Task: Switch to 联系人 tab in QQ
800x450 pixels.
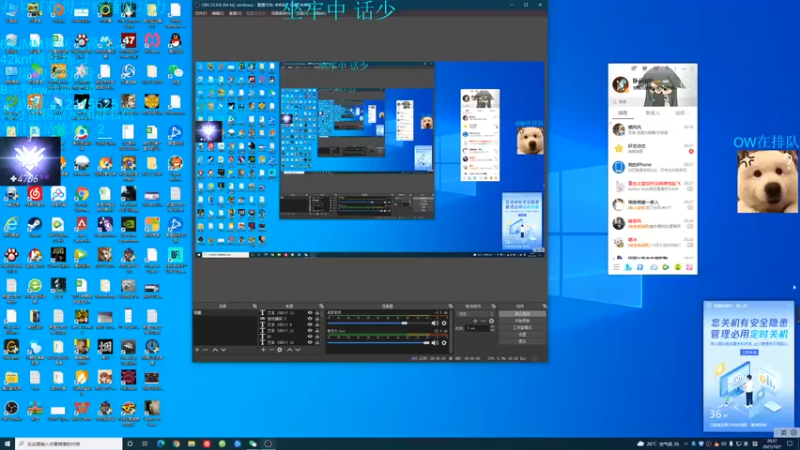Action: tap(653, 113)
